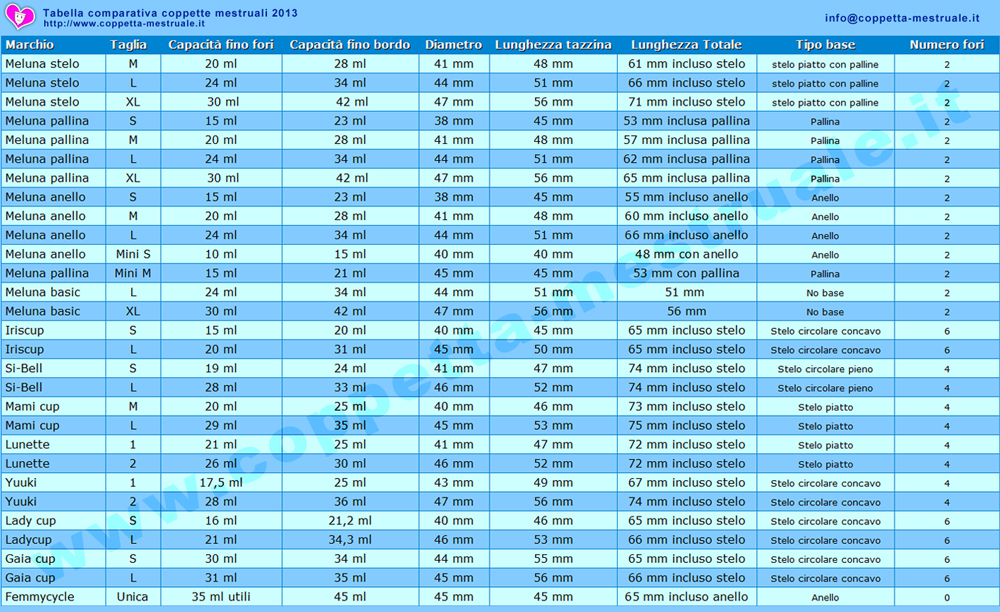Click '62 mm inclusa pallina' cell
This screenshot has width=1000, height=612.
coord(686,159)
